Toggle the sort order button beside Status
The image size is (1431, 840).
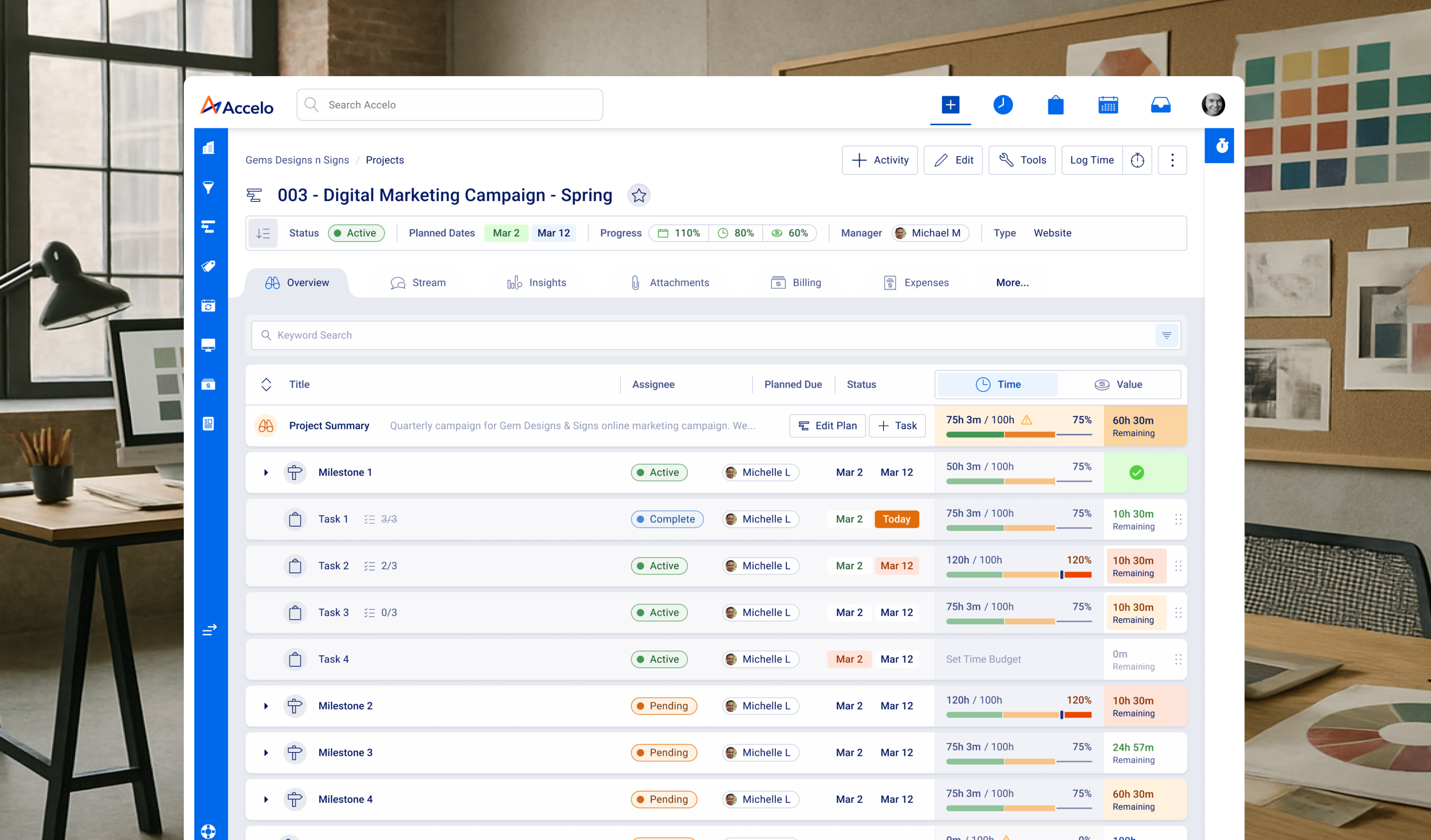[263, 233]
